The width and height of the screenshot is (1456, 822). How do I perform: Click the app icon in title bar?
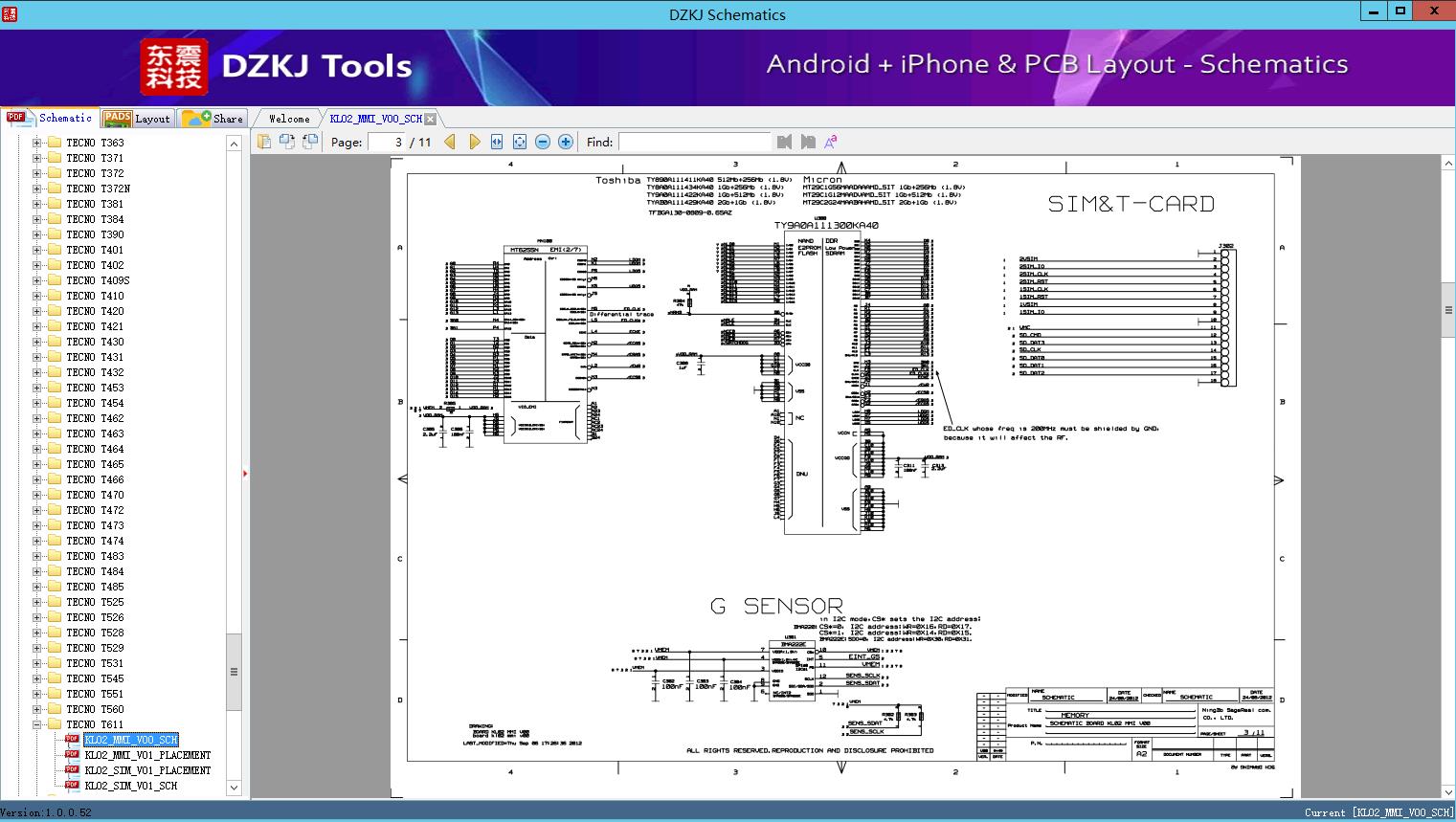tap(10, 12)
